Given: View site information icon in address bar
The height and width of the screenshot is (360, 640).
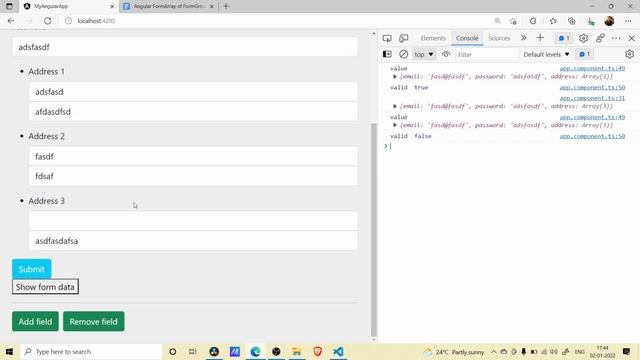Looking at the screenshot, I should (69, 21).
